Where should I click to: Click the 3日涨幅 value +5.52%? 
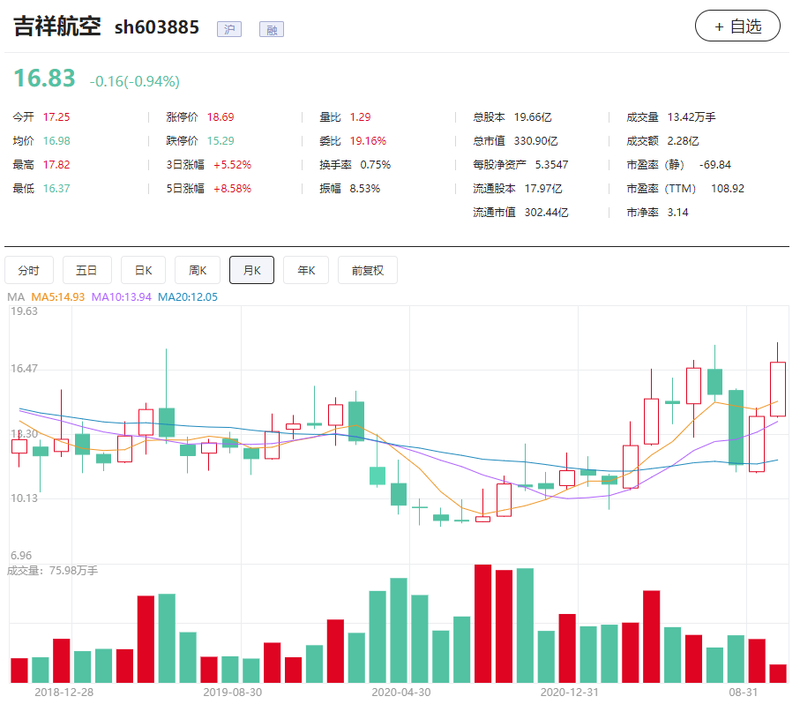232,165
